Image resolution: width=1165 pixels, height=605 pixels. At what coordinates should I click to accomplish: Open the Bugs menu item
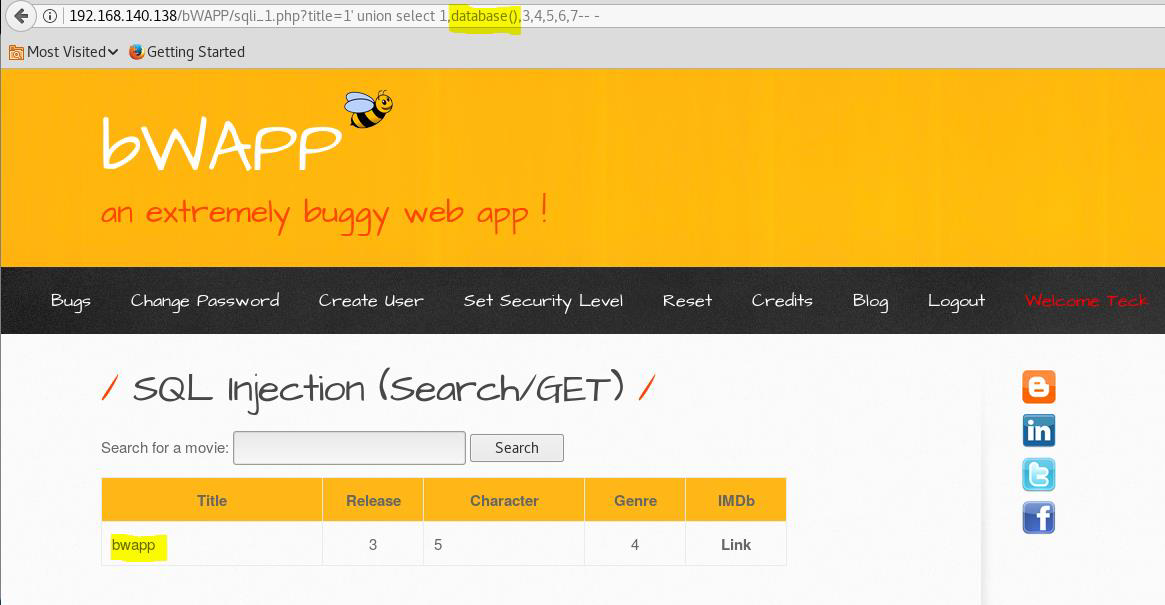71,301
